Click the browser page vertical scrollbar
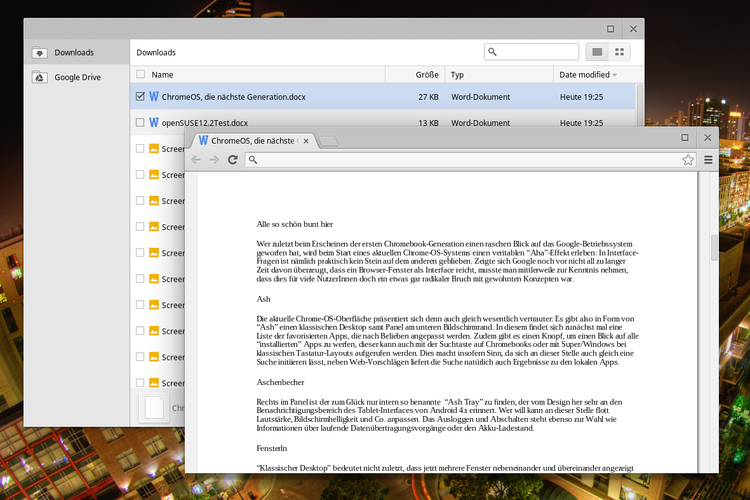 coord(713,247)
